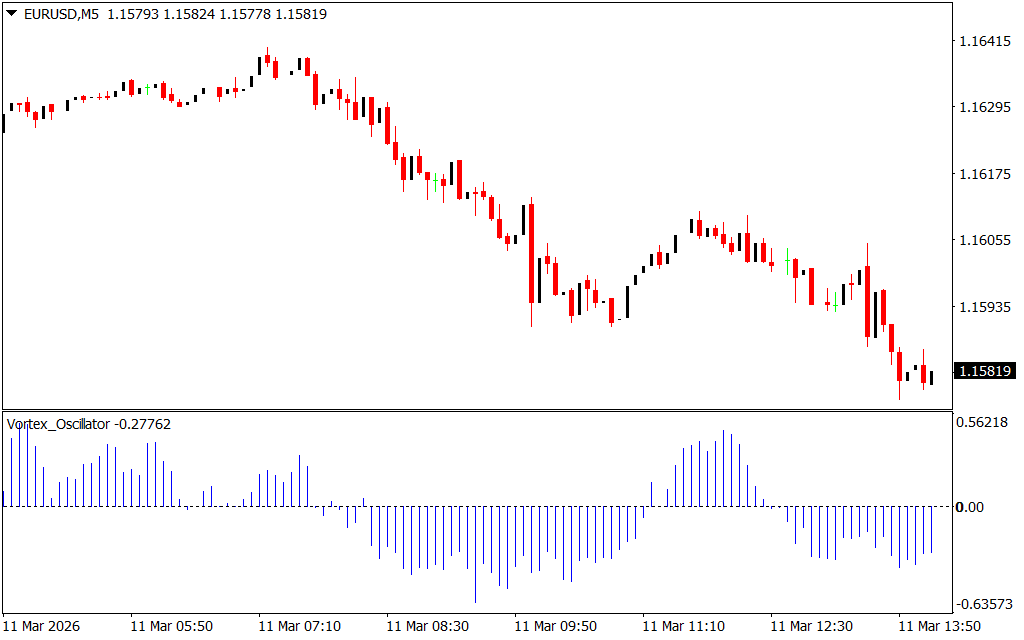Click the 0.00 oscillator zero level label
This screenshot has height=640, width=1024.
pyautogui.click(x=970, y=507)
